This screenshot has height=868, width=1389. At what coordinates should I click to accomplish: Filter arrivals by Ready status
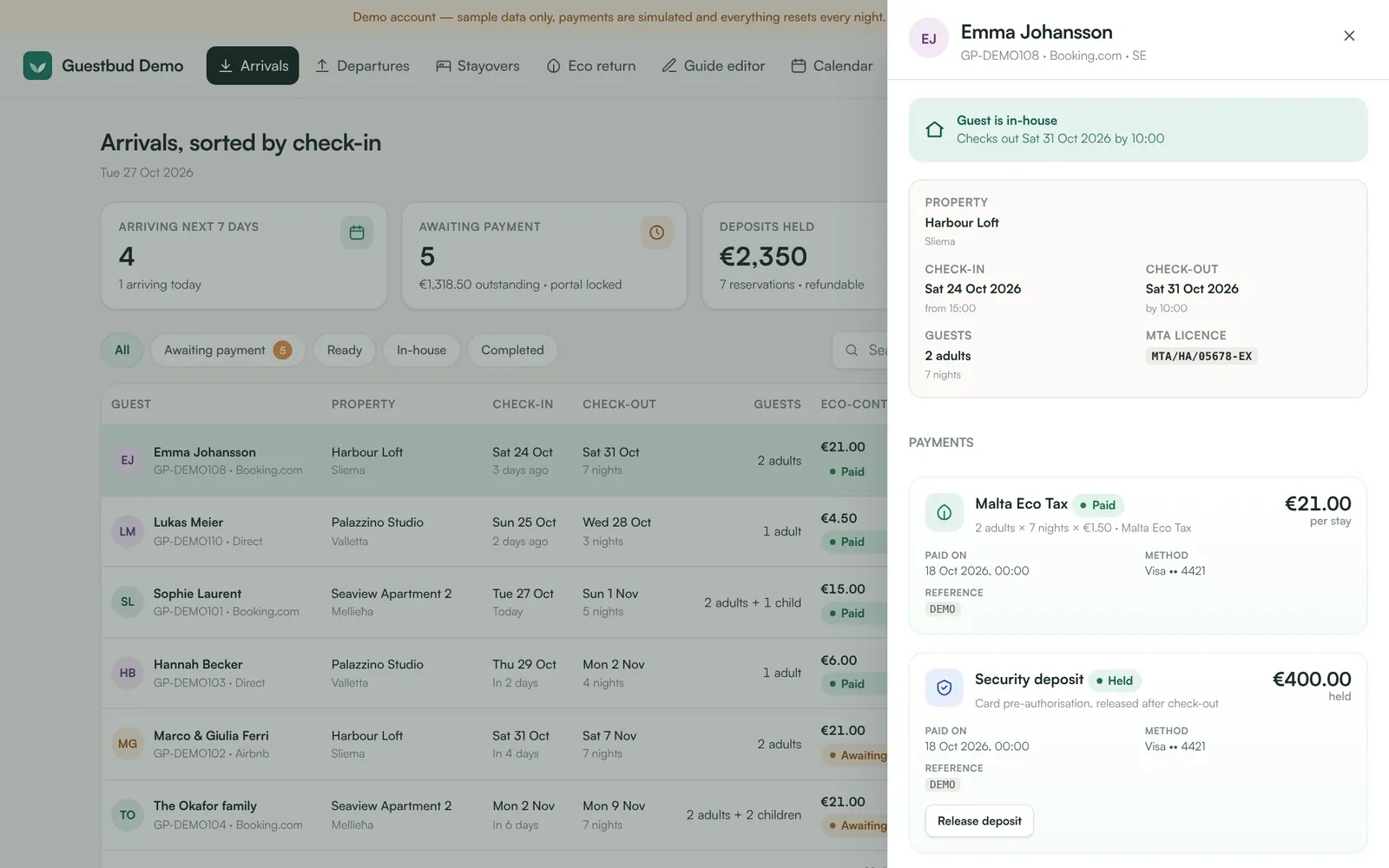(x=345, y=350)
